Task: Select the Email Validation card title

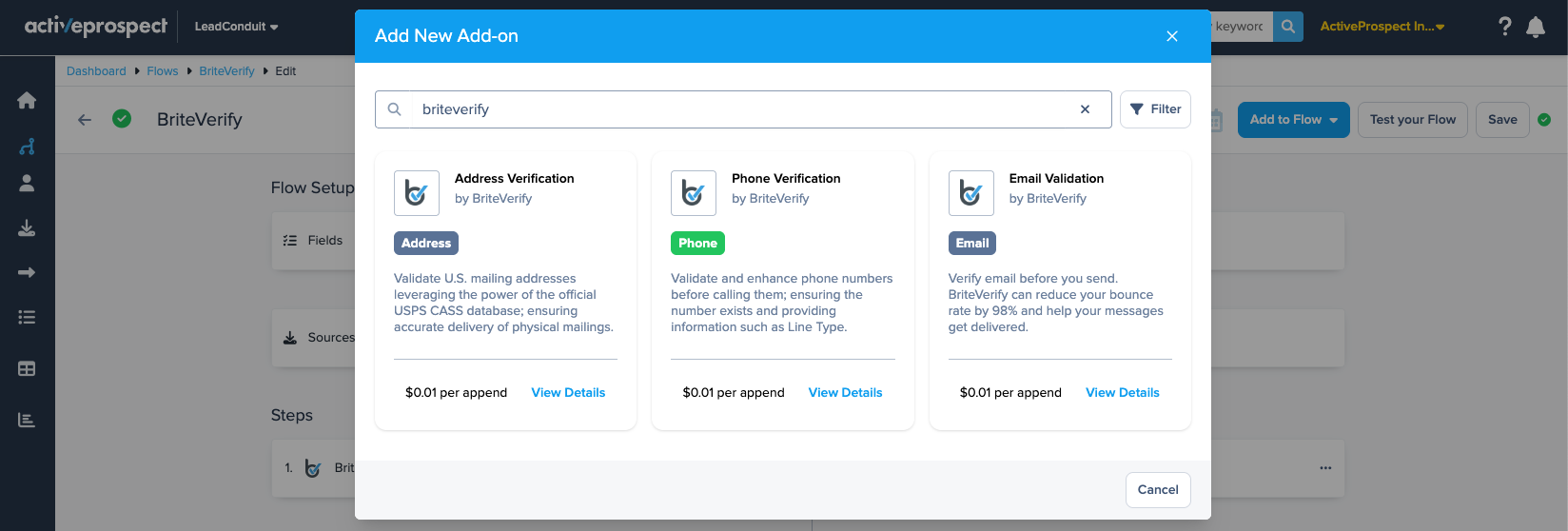Action: tap(1056, 179)
